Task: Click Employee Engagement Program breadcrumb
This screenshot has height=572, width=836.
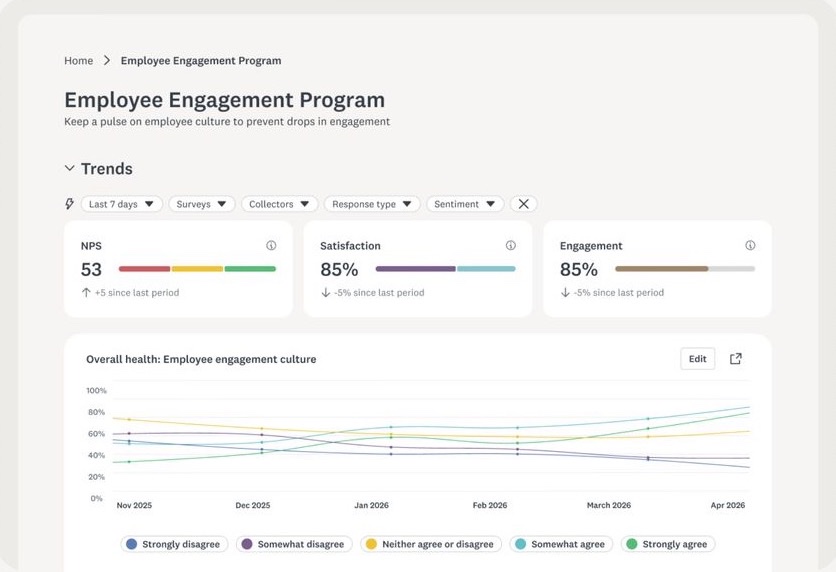Action: tap(201, 60)
